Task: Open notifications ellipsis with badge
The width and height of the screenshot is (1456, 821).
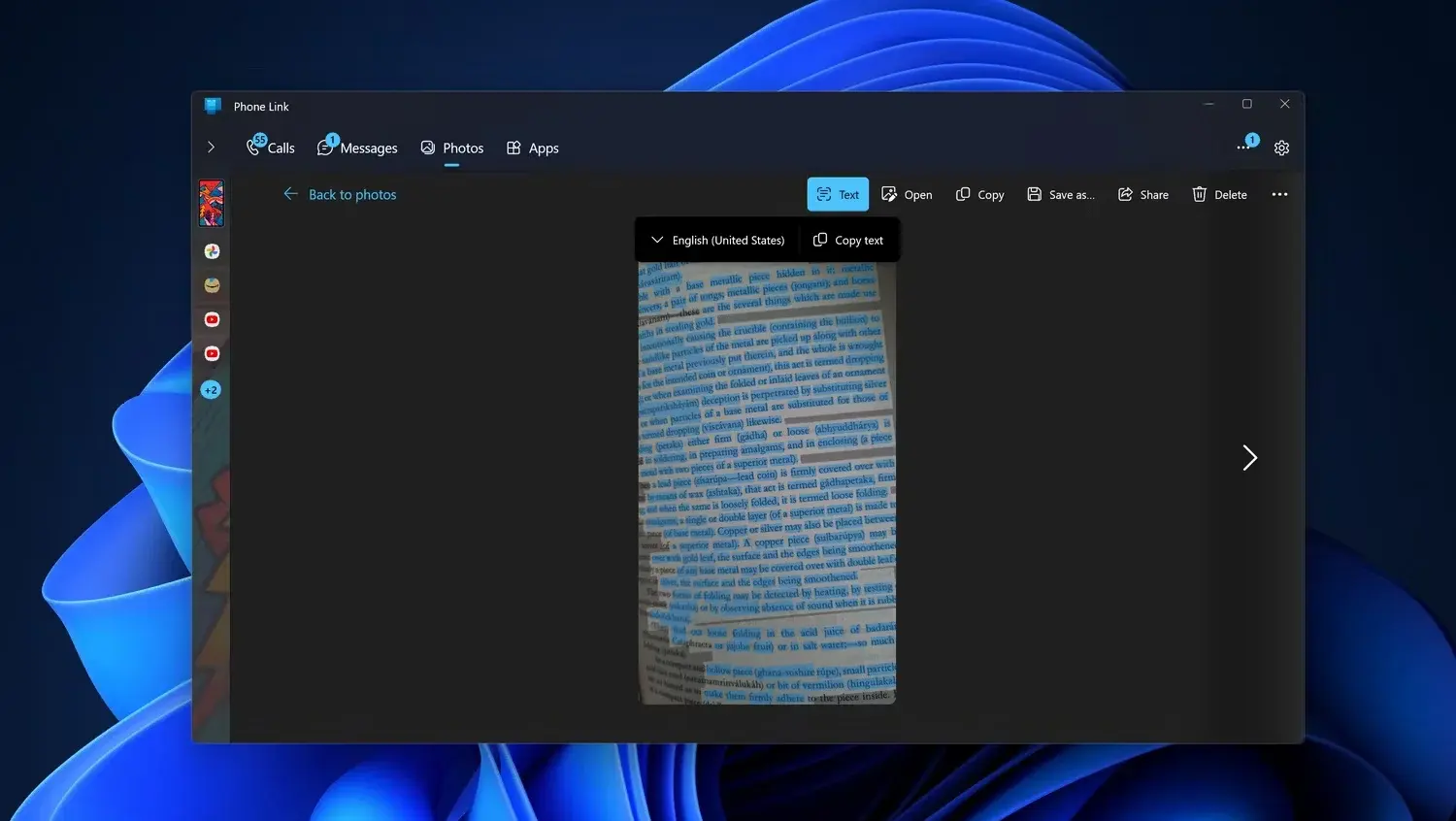Action: click(x=1244, y=147)
